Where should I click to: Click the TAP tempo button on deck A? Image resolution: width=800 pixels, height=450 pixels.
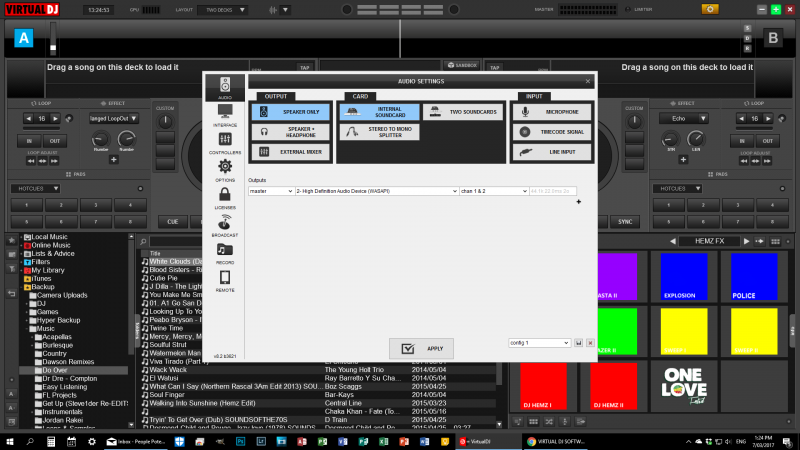click(305, 67)
